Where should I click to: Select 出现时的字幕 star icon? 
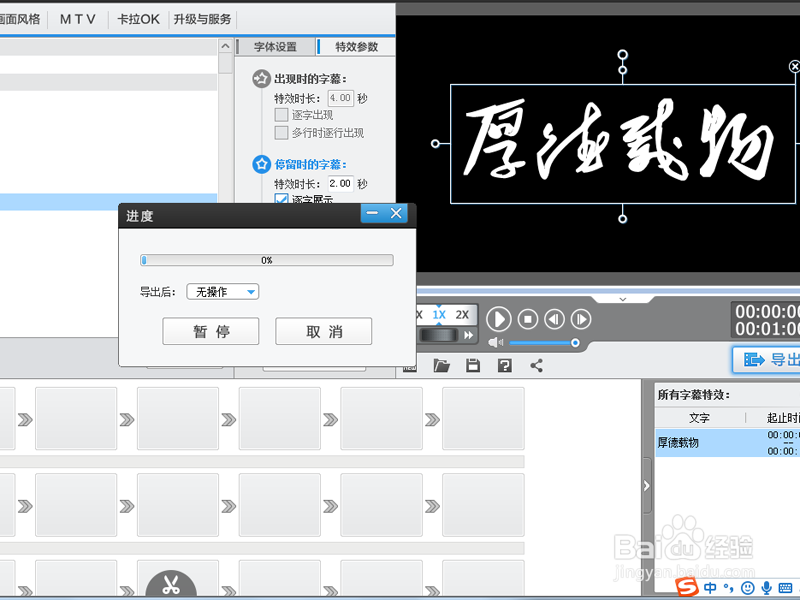(261, 79)
